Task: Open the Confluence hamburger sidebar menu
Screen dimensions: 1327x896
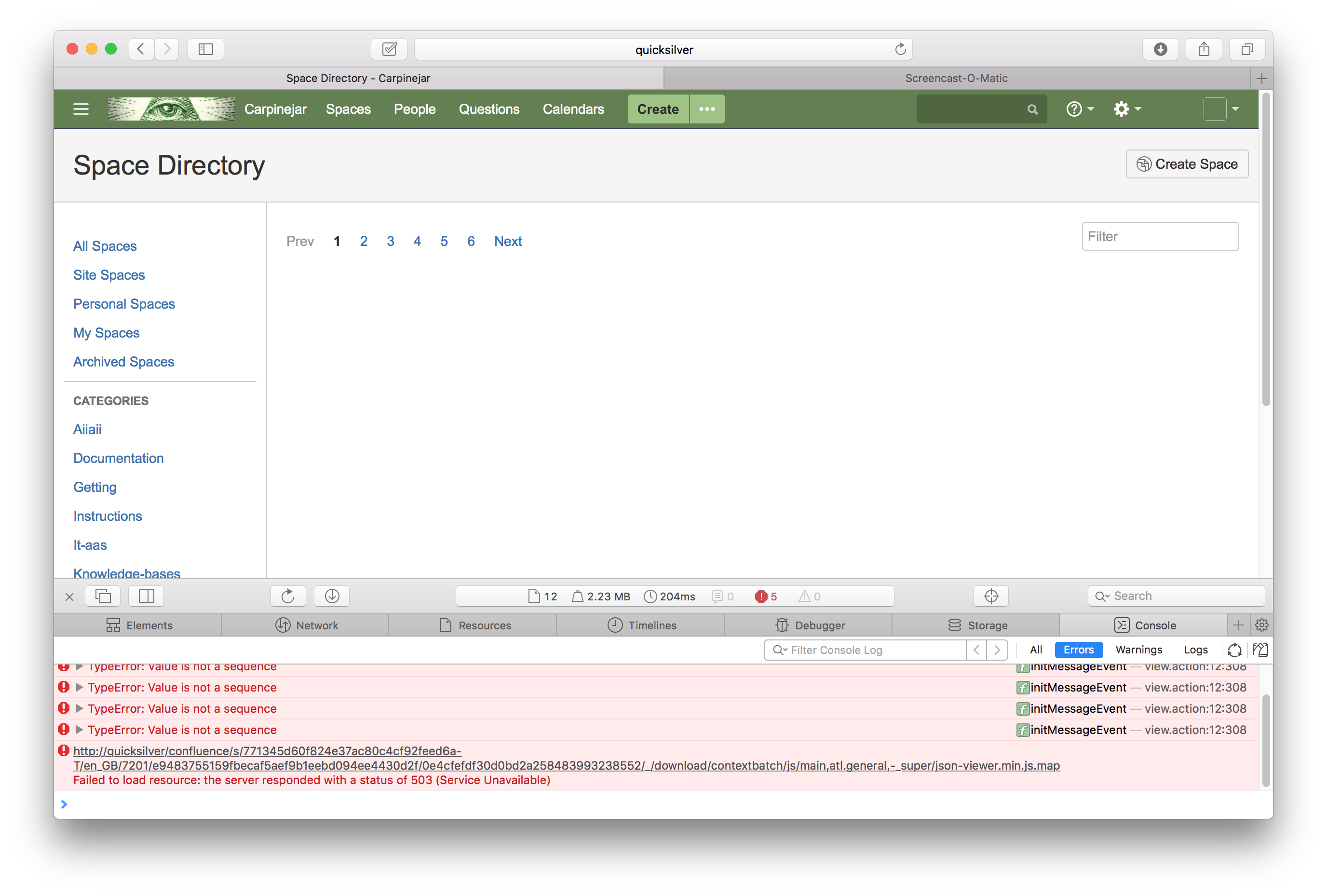Action: 81,109
